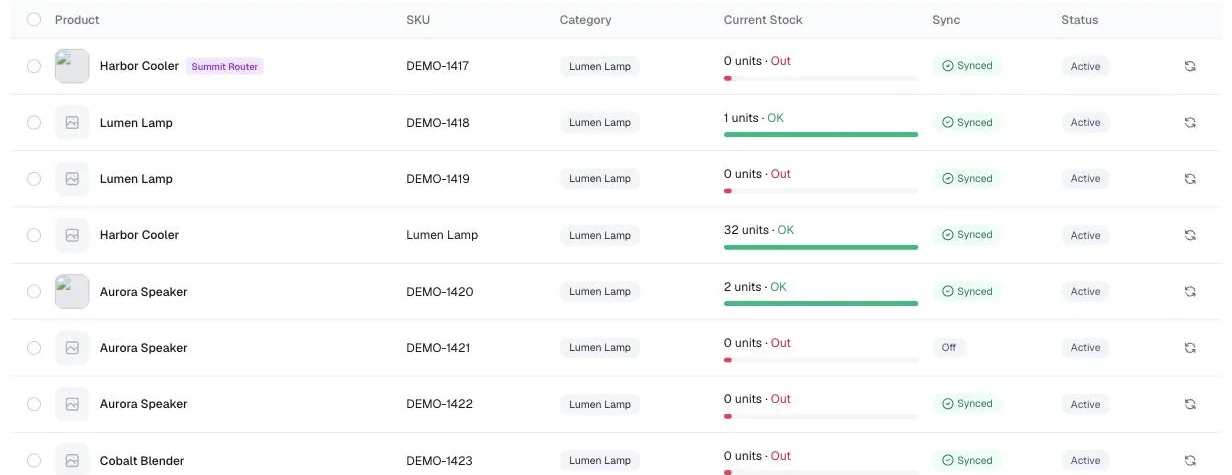Screen dimensions: 1232x475
Task: Sort by the Category column header
Action: click(585, 20)
